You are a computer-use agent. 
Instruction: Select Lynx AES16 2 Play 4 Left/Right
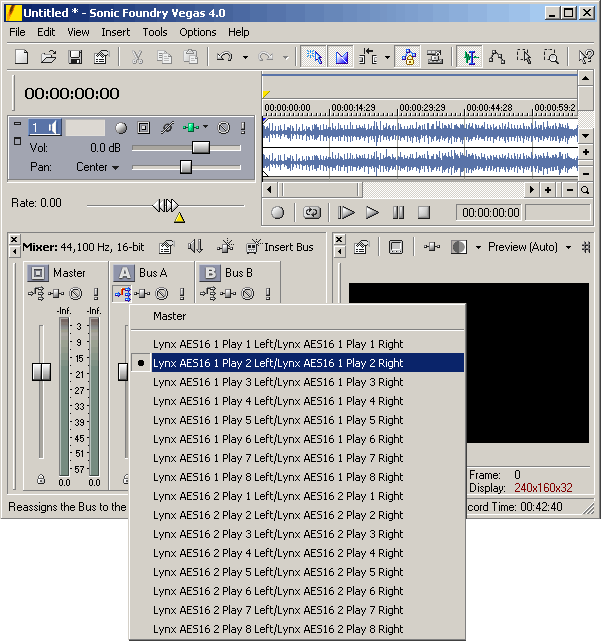[x=298, y=553]
